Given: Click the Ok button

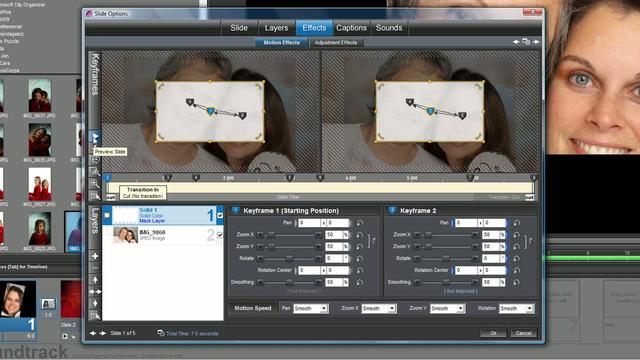Looking at the screenshot, I should coord(493,333).
